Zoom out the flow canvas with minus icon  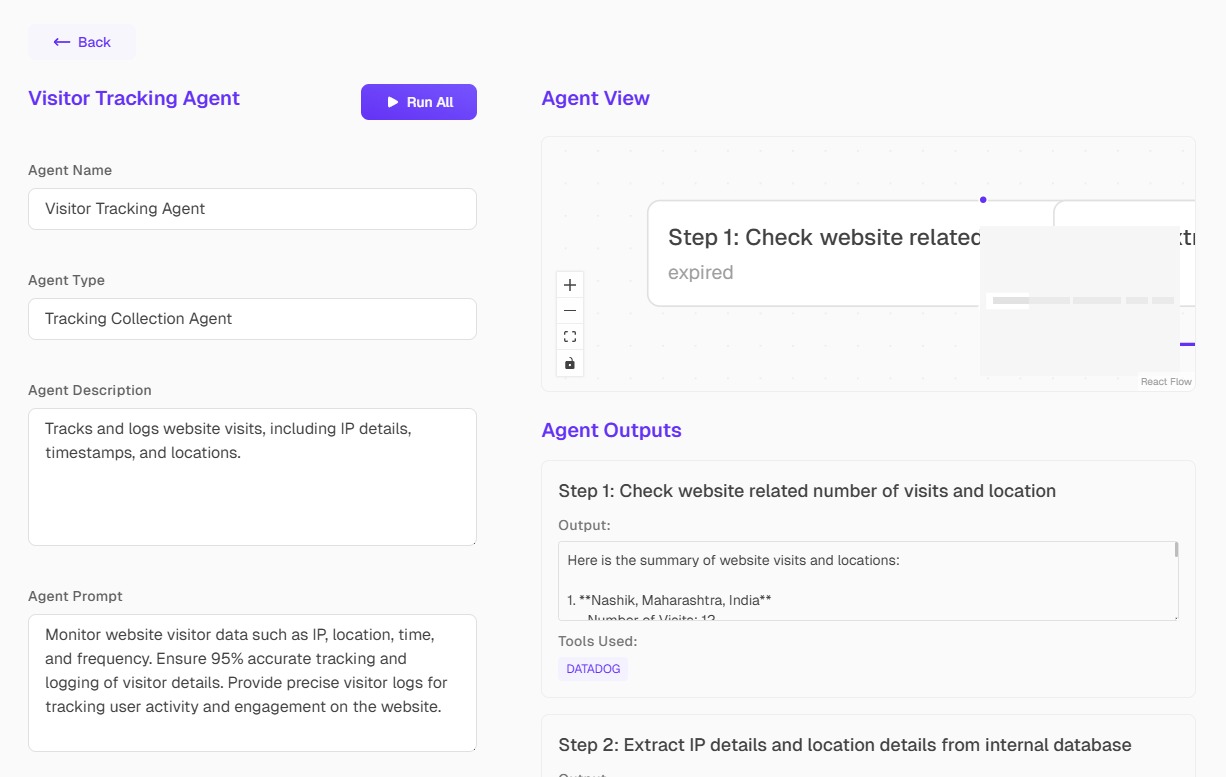click(570, 311)
